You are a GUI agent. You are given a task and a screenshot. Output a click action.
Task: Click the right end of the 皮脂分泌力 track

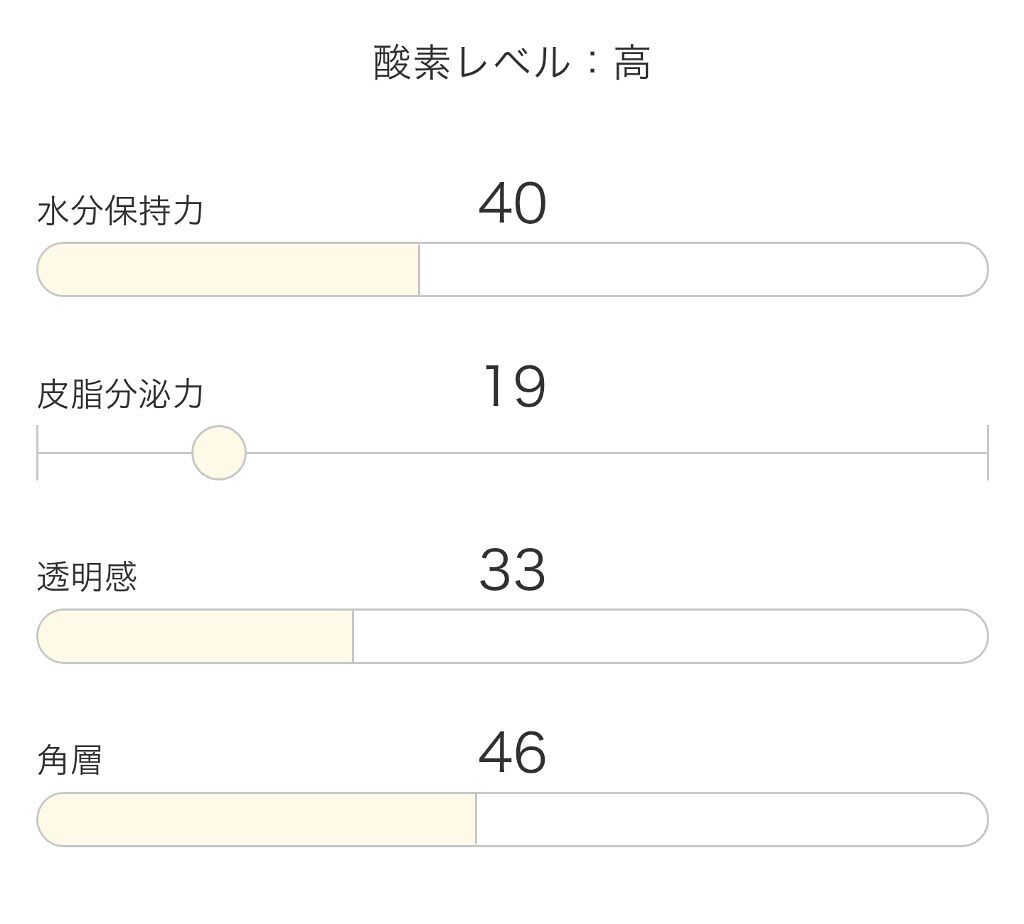(x=986, y=454)
